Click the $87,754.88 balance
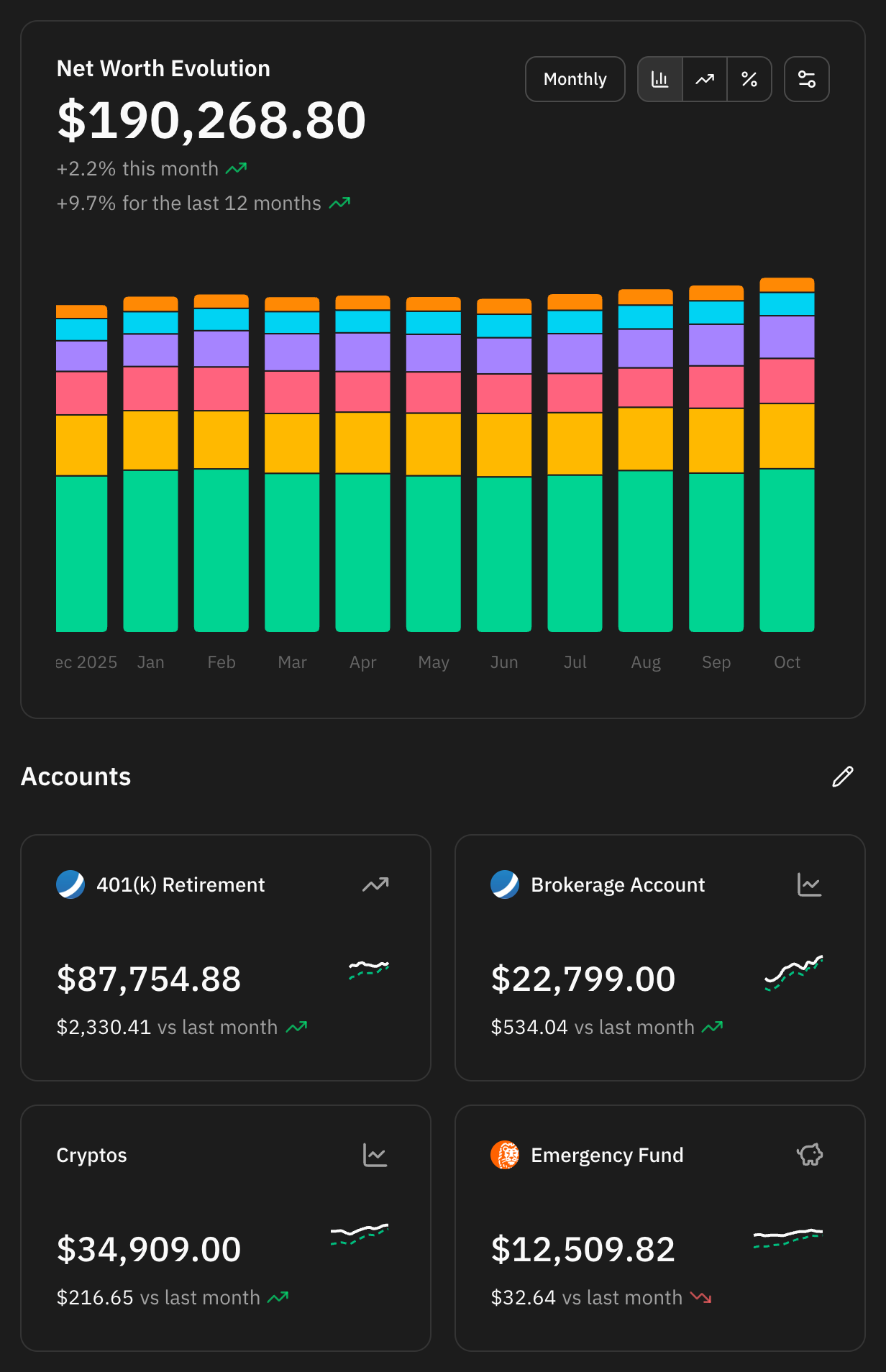The height and width of the screenshot is (1372, 886). 149,979
